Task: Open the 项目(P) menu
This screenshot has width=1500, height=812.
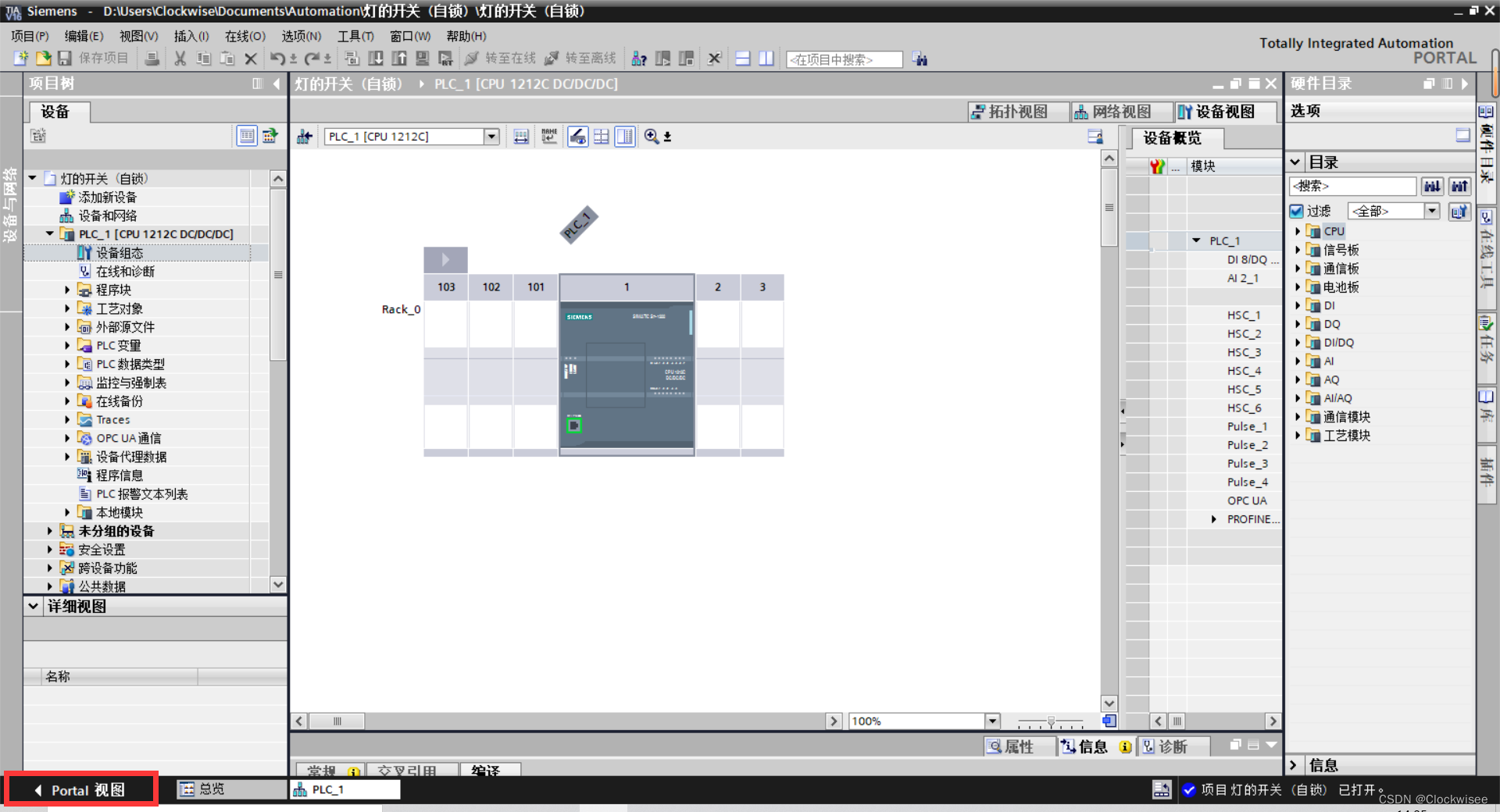Action: [30, 36]
